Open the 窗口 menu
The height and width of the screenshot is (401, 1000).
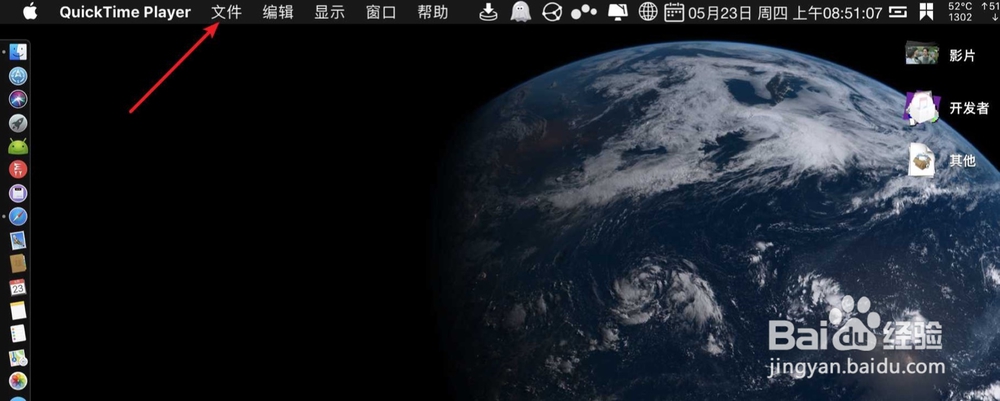(381, 12)
